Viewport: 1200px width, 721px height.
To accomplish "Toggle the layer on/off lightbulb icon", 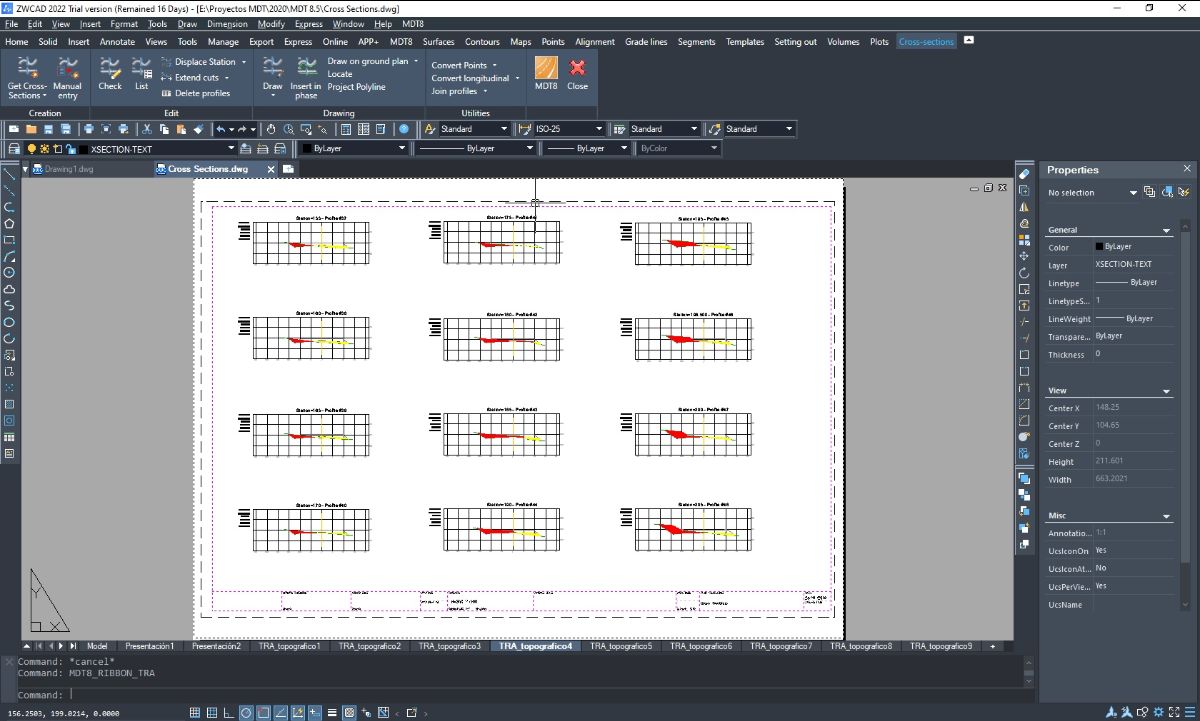I will click(31, 148).
